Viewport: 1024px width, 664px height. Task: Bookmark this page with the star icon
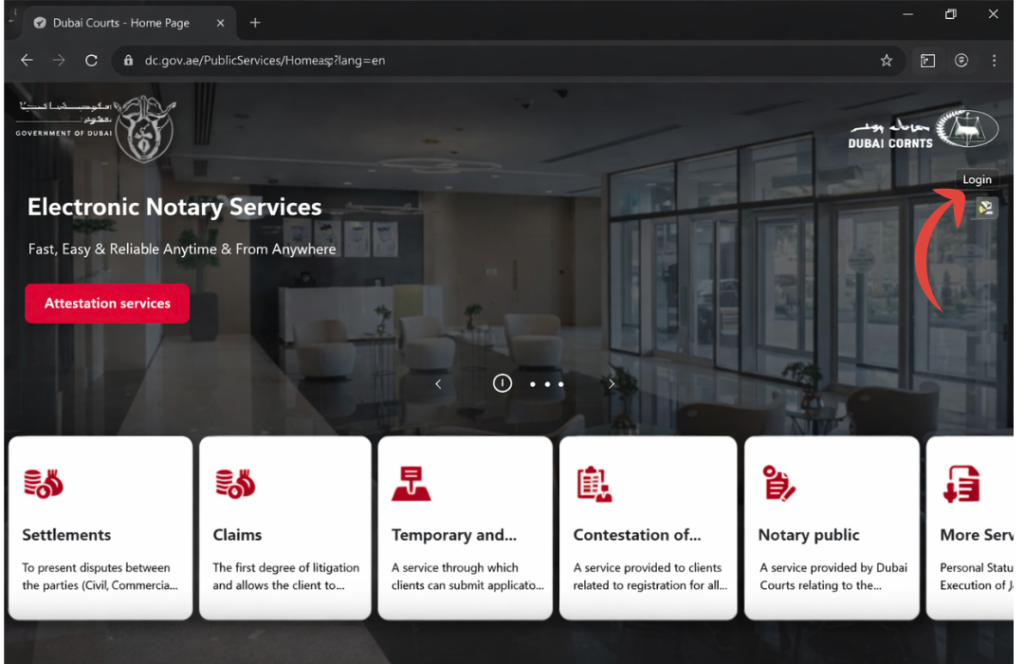886,60
